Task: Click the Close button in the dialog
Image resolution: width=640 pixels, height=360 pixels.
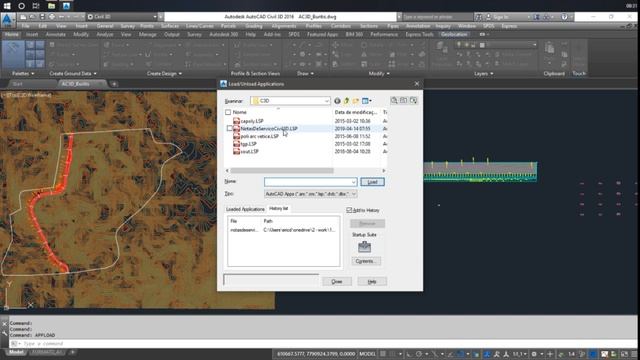Action: click(337, 282)
